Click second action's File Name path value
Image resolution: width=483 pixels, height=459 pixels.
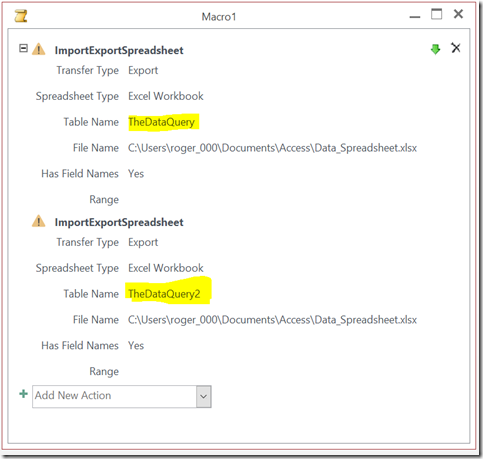272,320
